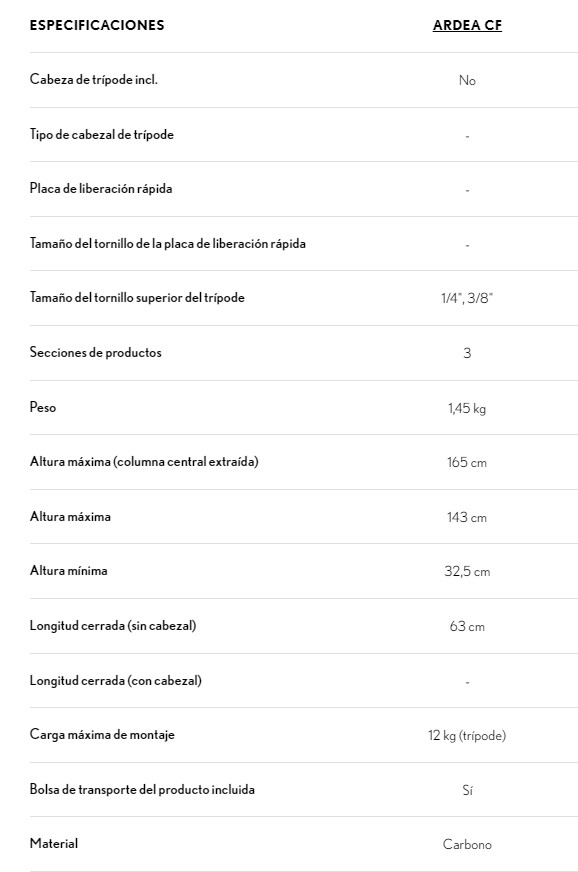
Task: Select 'Tipo de cabezal de trípode' label
Action: (102, 135)
